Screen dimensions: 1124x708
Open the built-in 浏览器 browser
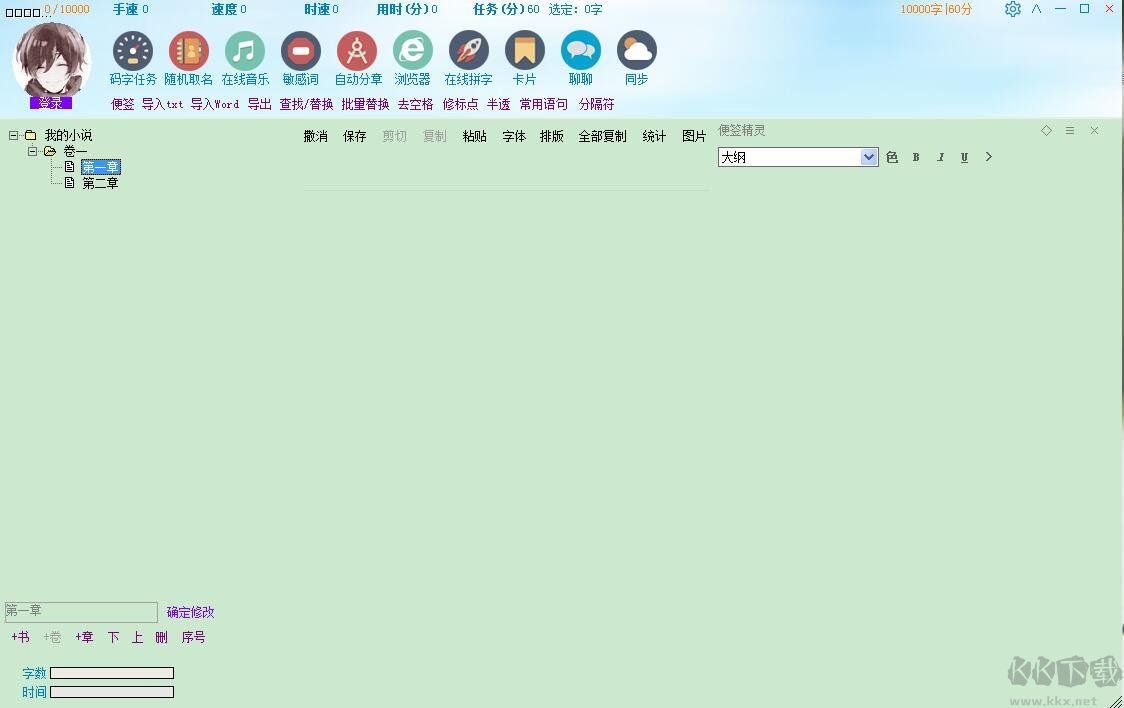pos(412,50)
